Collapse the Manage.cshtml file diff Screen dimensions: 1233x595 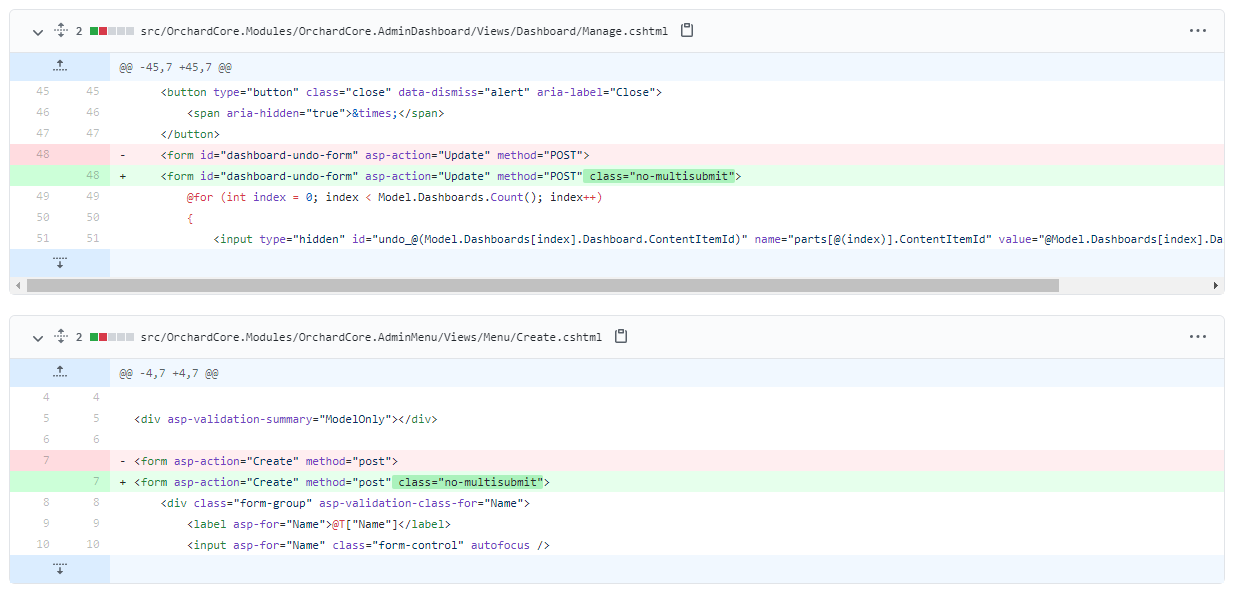point(38,31)
